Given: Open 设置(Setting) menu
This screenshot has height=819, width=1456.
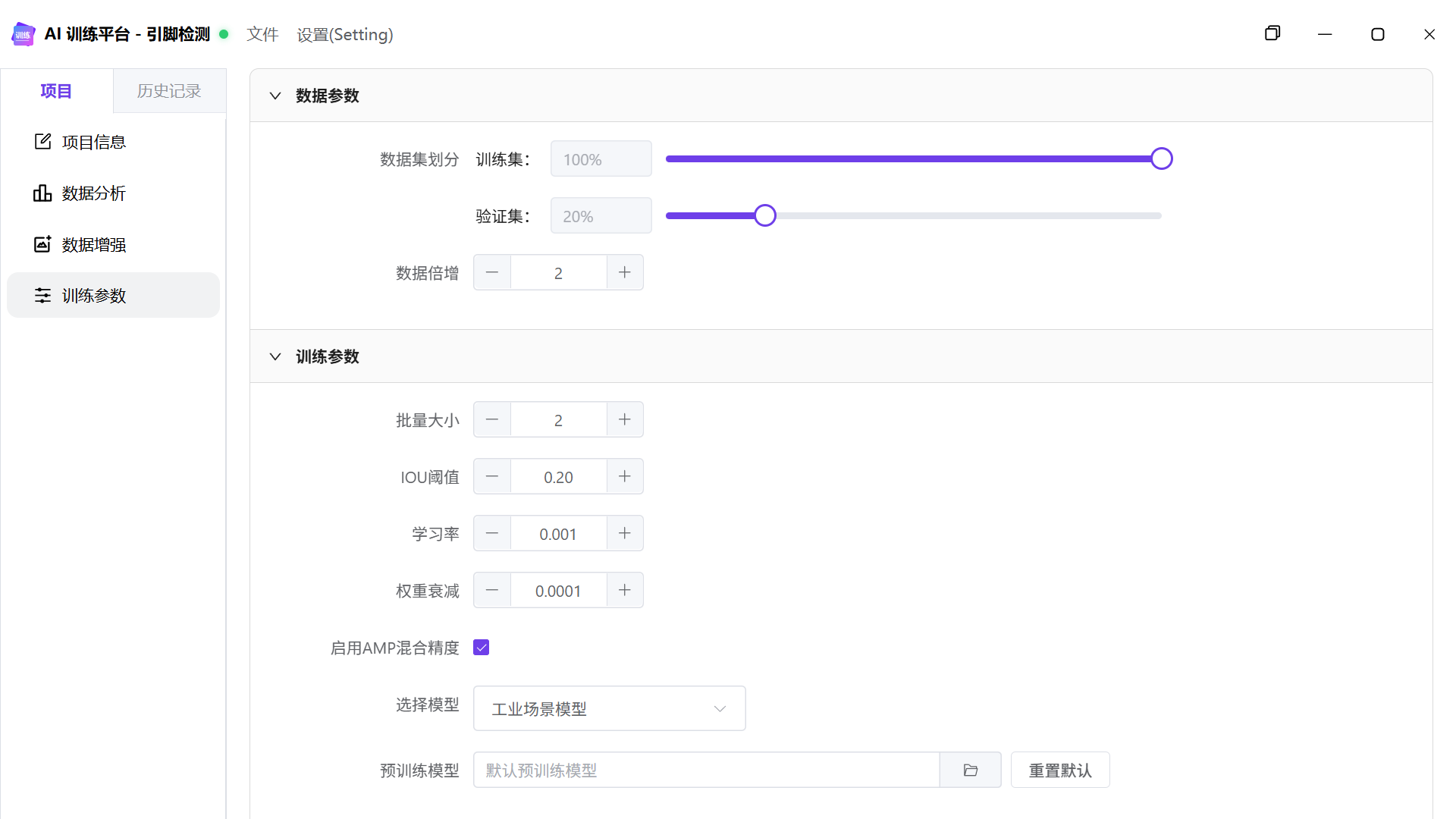Looking at the screenshot, I should tap(345, 34).
